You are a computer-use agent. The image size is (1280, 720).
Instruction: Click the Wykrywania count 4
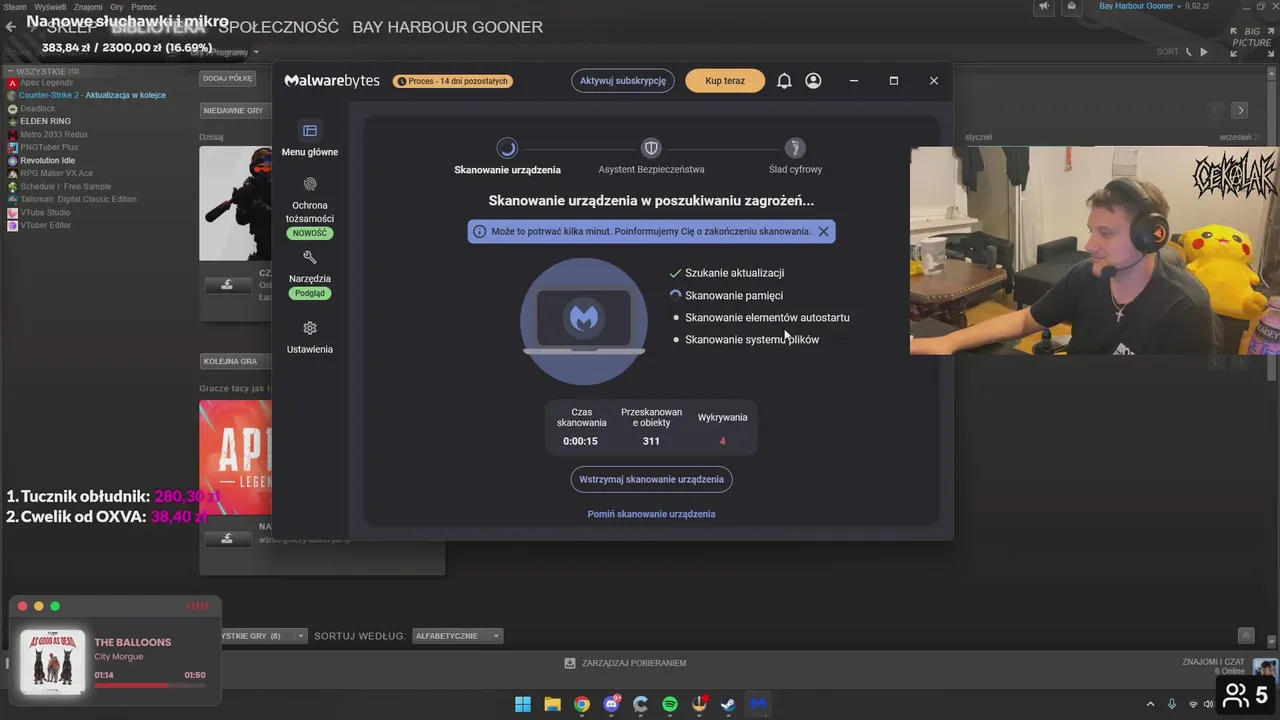point(722,441)
